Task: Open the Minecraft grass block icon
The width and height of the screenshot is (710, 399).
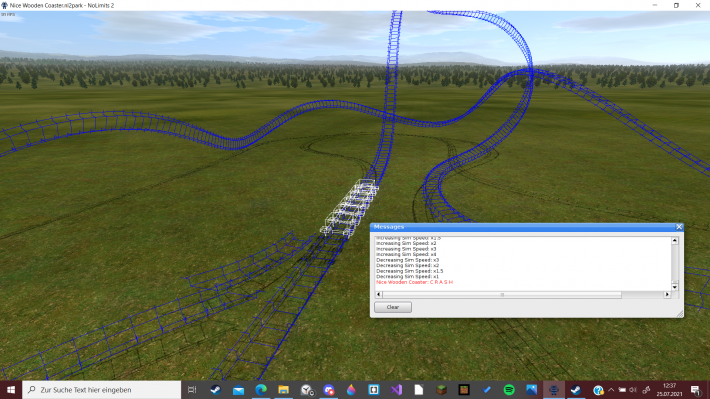Action: (x=441, y=389)
